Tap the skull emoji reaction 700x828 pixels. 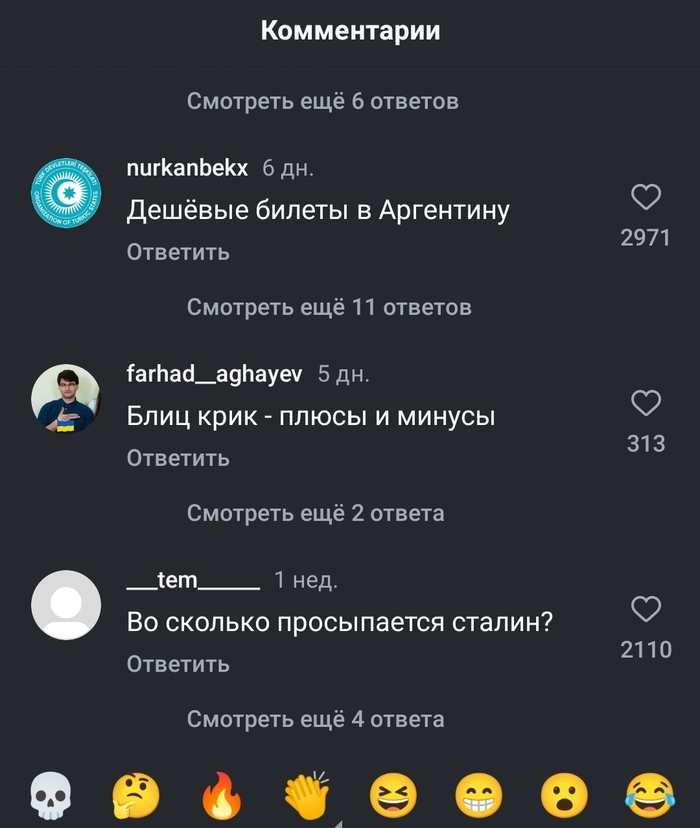coord(48,797)
